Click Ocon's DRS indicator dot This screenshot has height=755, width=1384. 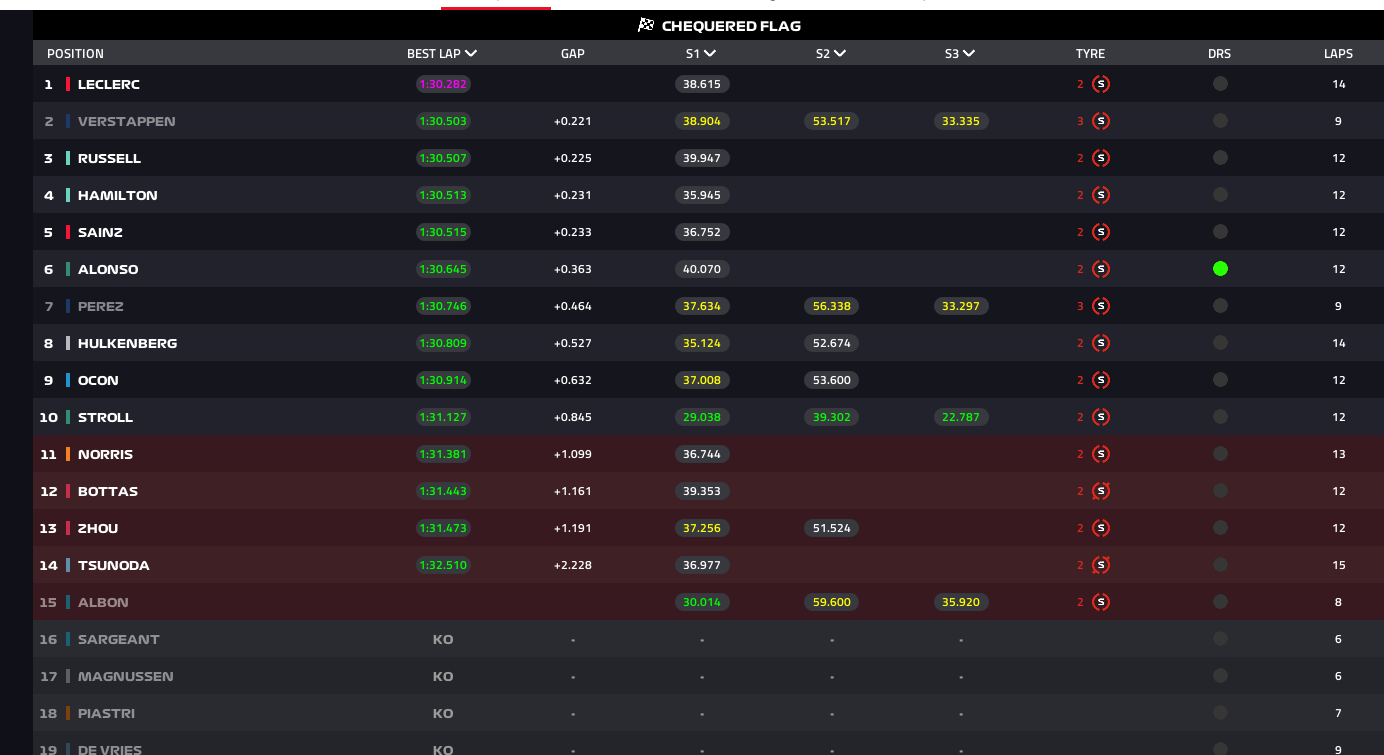tap(1220, 380)
